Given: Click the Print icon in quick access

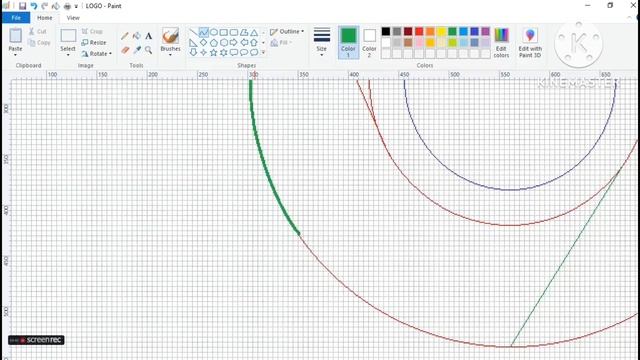Looking at the screenshot, I should (x=67, y=6).
